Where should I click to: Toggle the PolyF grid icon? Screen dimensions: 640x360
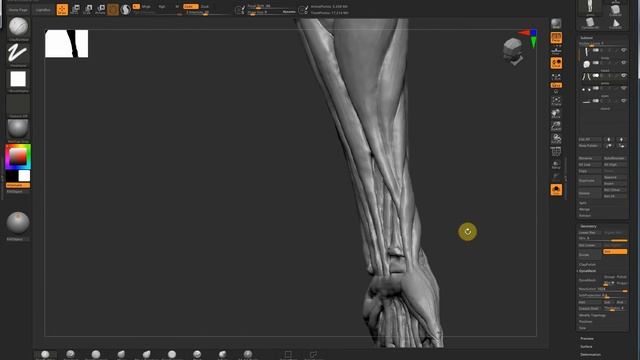[556, 151]
